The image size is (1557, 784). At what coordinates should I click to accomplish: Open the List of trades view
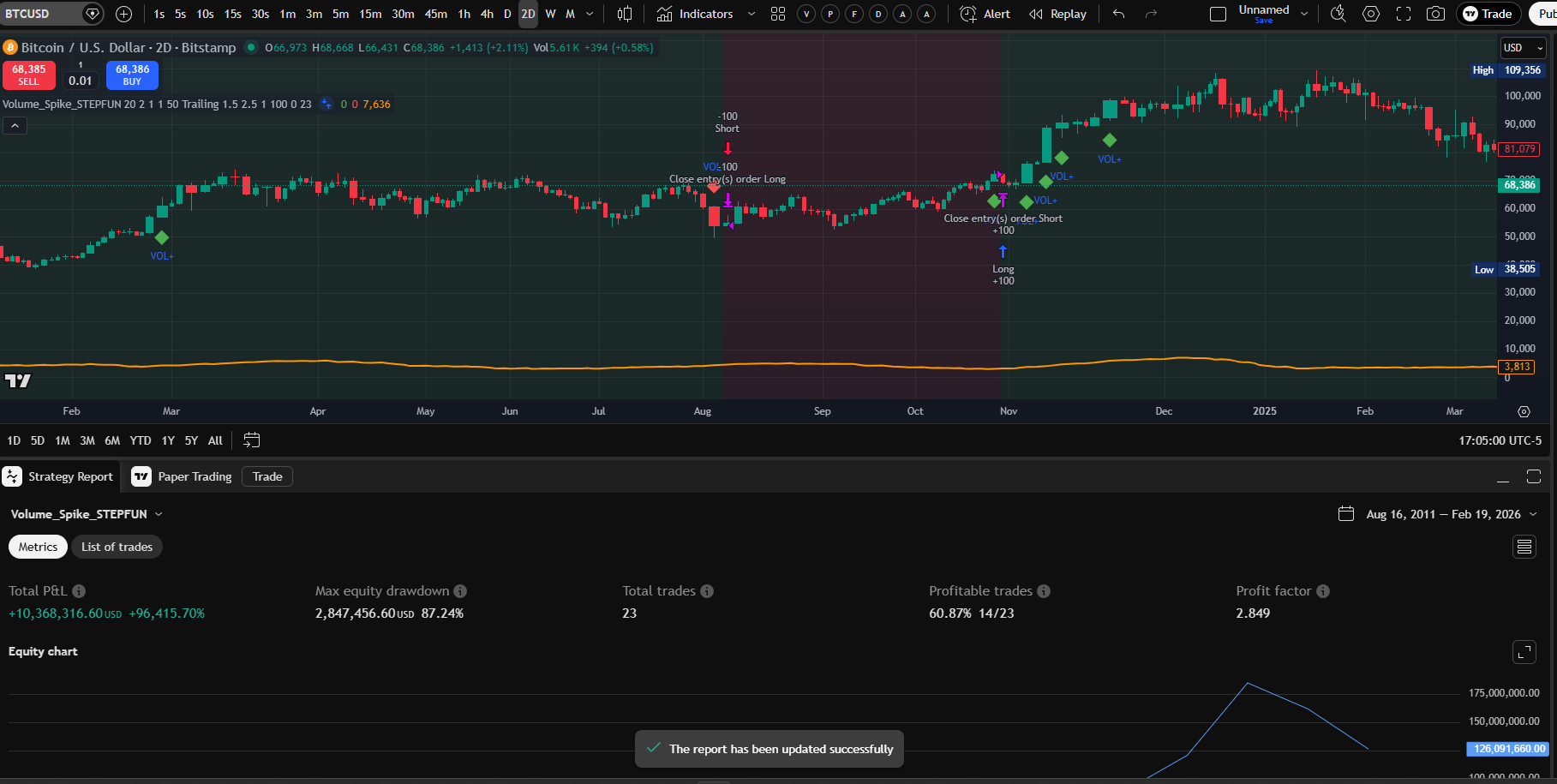click(x=117, y=547)
